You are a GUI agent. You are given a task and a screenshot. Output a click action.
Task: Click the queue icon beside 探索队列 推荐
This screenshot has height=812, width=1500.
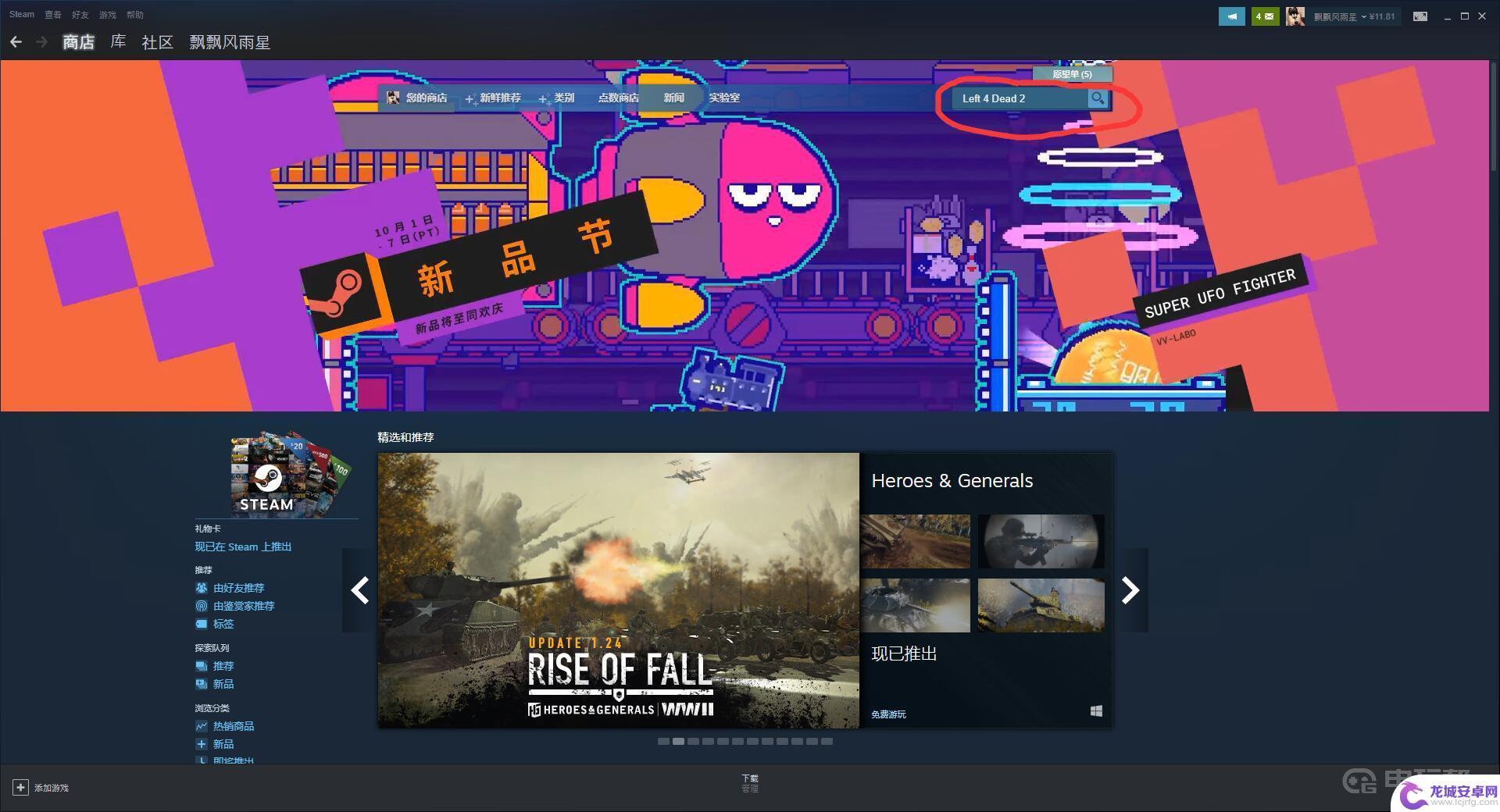202,666
